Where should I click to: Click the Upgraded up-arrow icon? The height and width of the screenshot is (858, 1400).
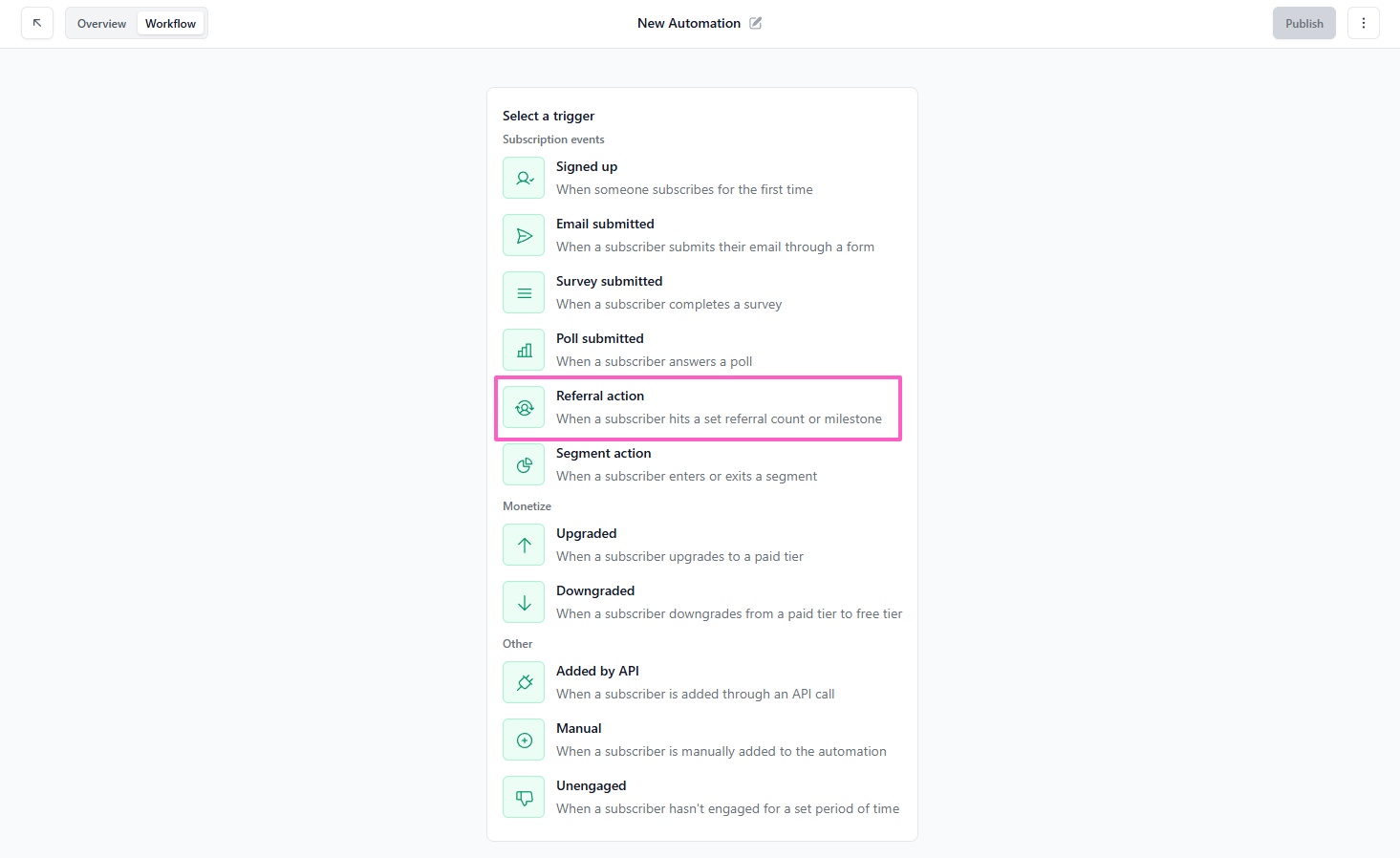(524, 545)
